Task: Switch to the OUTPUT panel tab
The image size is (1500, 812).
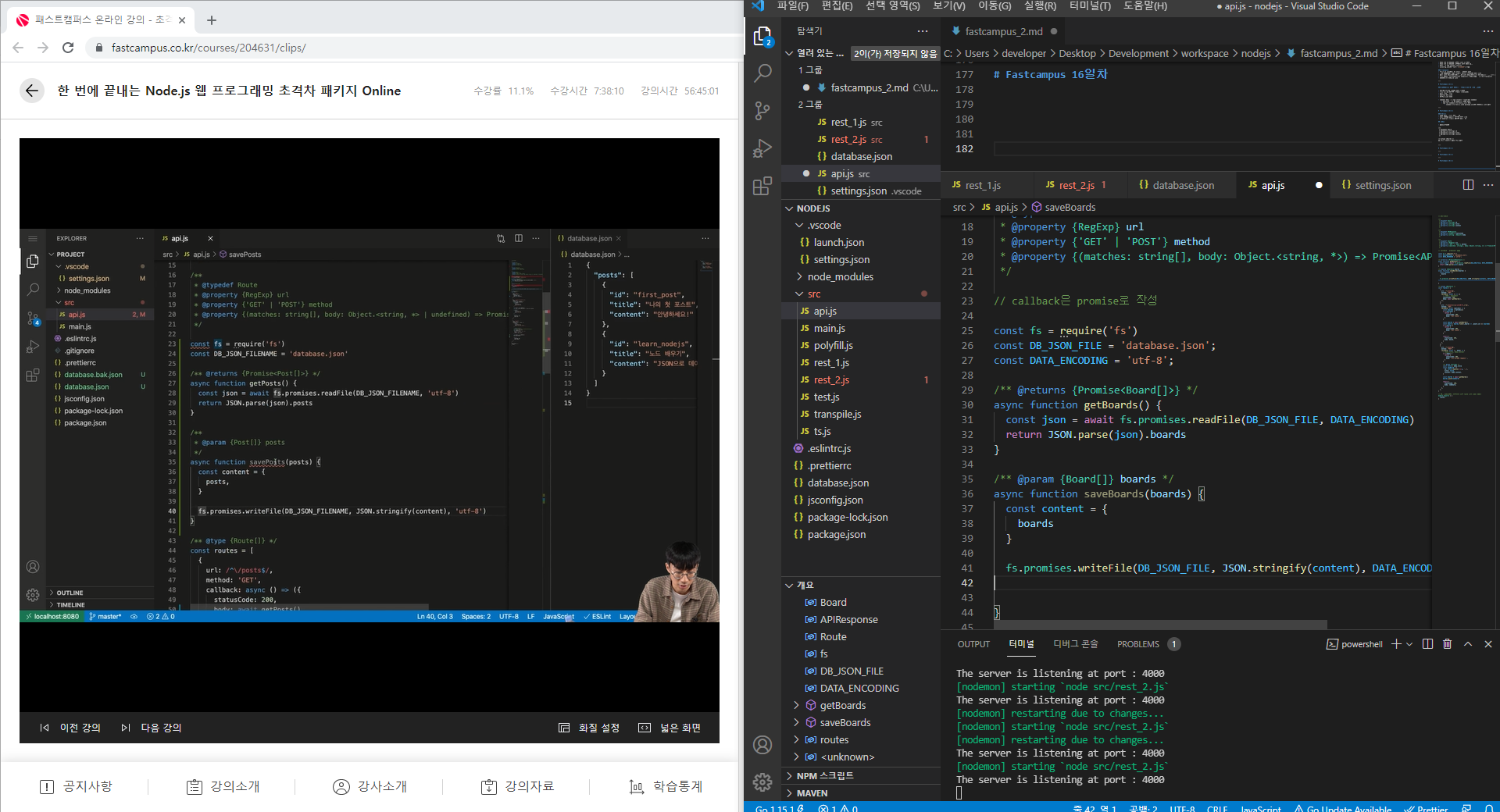Action: (x=973, y=644)
